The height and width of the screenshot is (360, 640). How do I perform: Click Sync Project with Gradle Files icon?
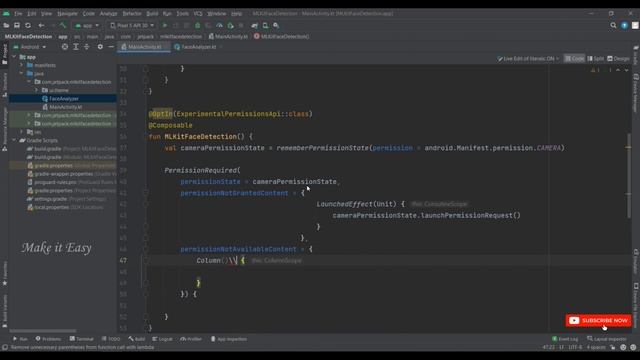click(255, 25)
